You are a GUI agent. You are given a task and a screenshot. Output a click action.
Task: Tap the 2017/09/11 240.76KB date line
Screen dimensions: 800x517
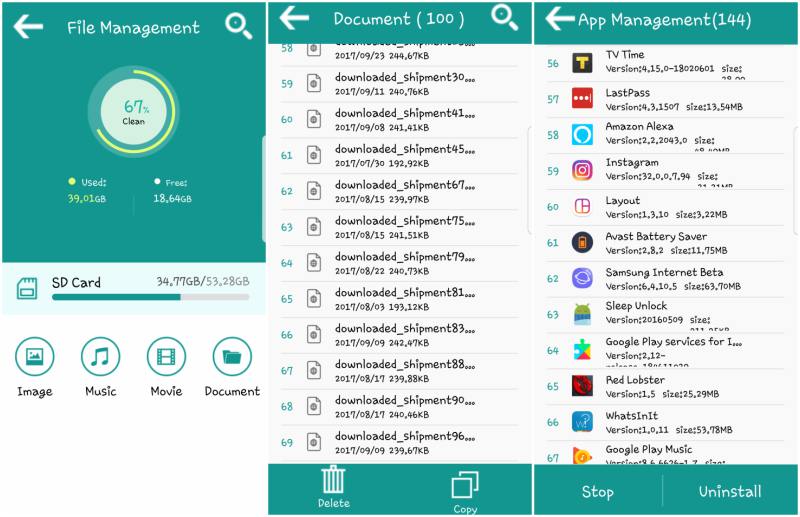pos(382,92)
